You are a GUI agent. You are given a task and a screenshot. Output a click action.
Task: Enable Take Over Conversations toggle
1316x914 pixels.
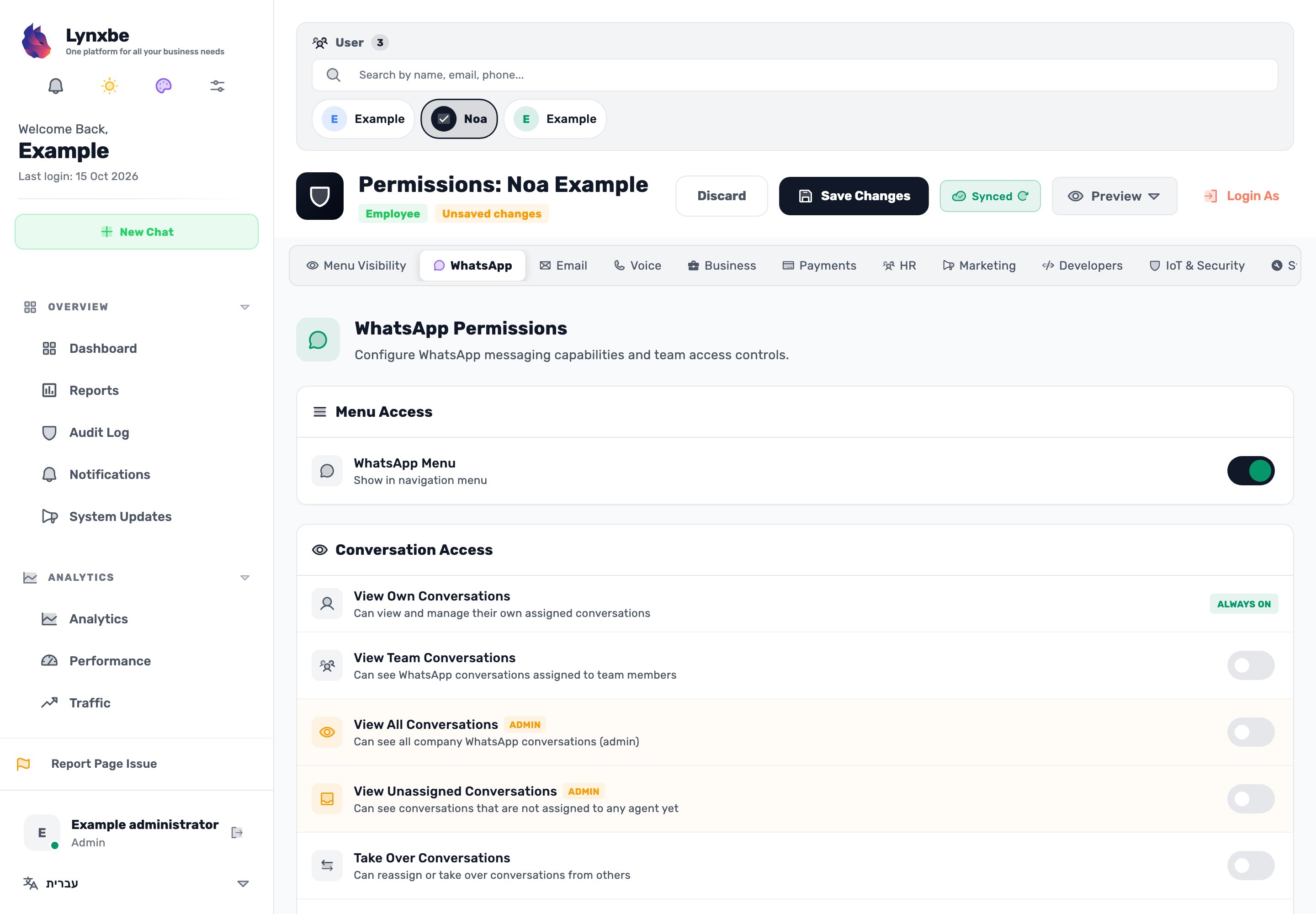[x=1250, y=865]
